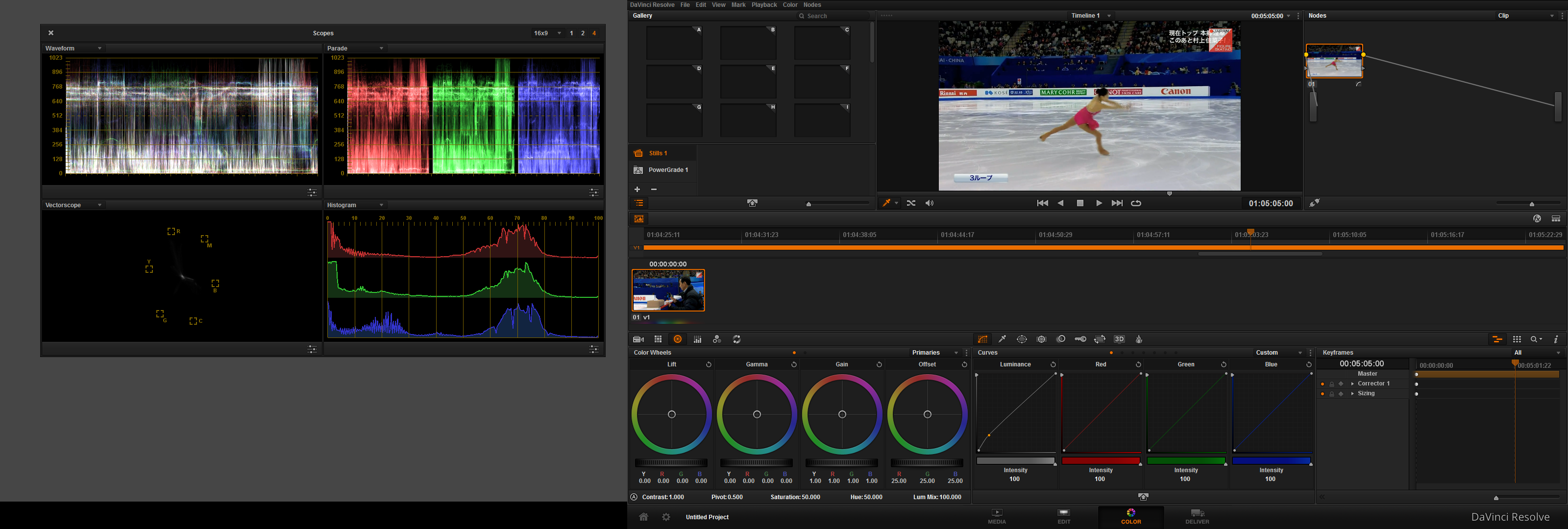
Task: Toggle loop playback in viewer
Action: (x=1136, y=203)
